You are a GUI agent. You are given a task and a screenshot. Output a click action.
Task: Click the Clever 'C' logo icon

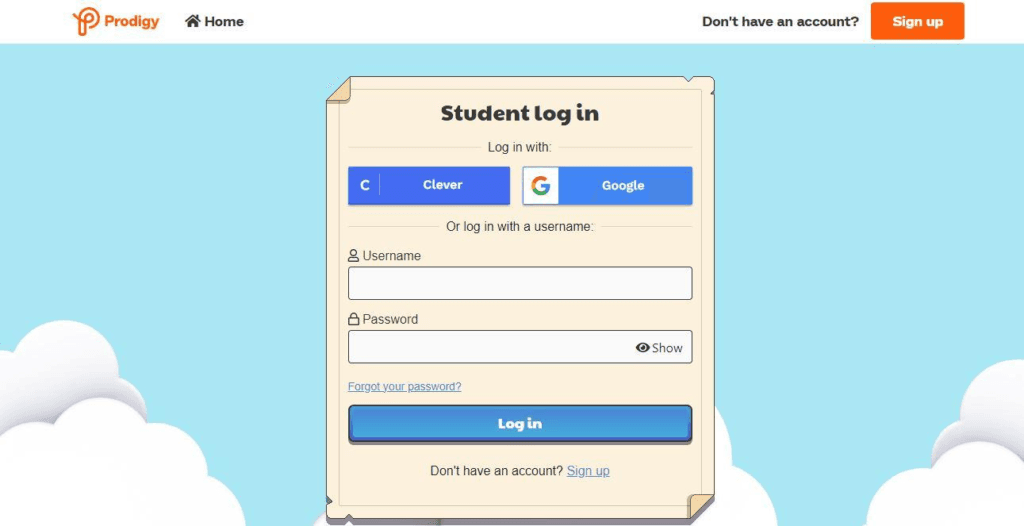pyautogui.click(x=364, y=186)
